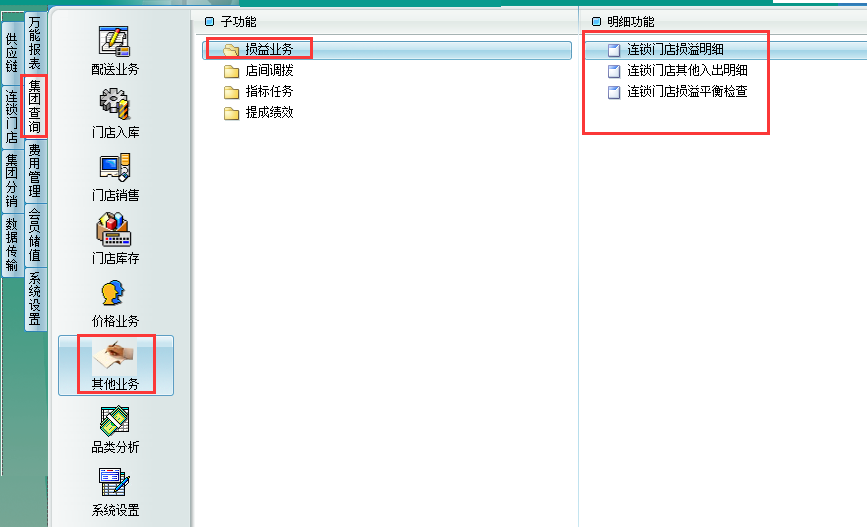Select the 店间调拨 sub-function label

coord(269,70)
